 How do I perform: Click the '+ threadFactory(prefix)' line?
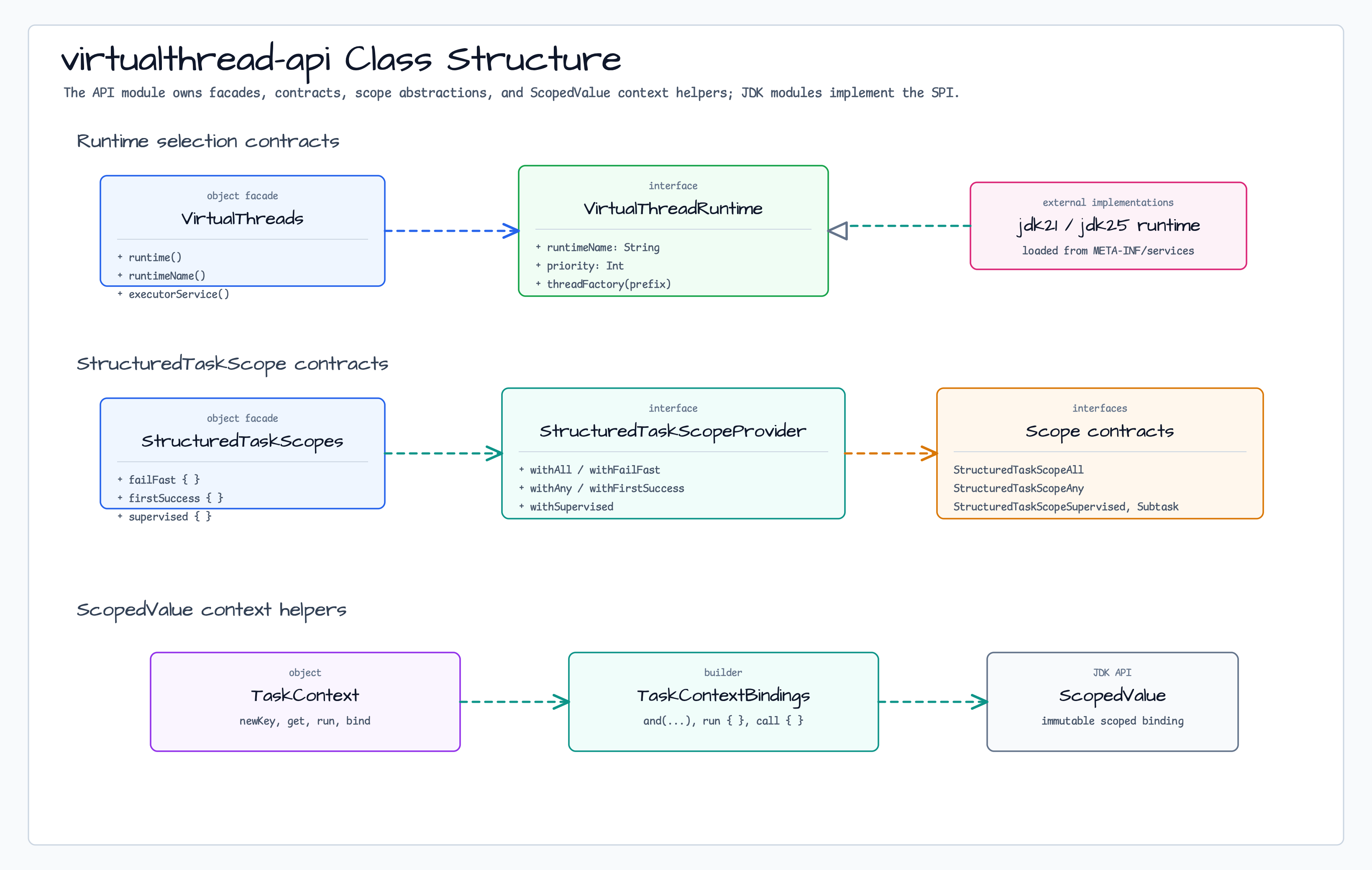point(603,284)
